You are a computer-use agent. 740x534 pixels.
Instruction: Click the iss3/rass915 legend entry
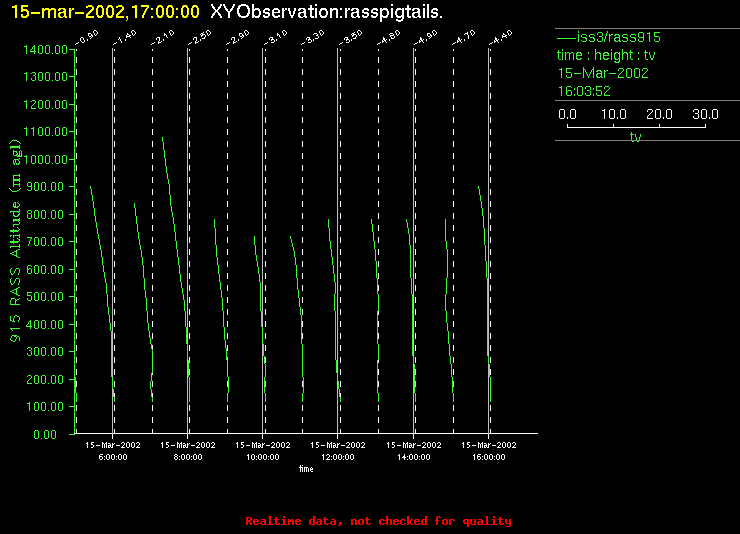609,37
